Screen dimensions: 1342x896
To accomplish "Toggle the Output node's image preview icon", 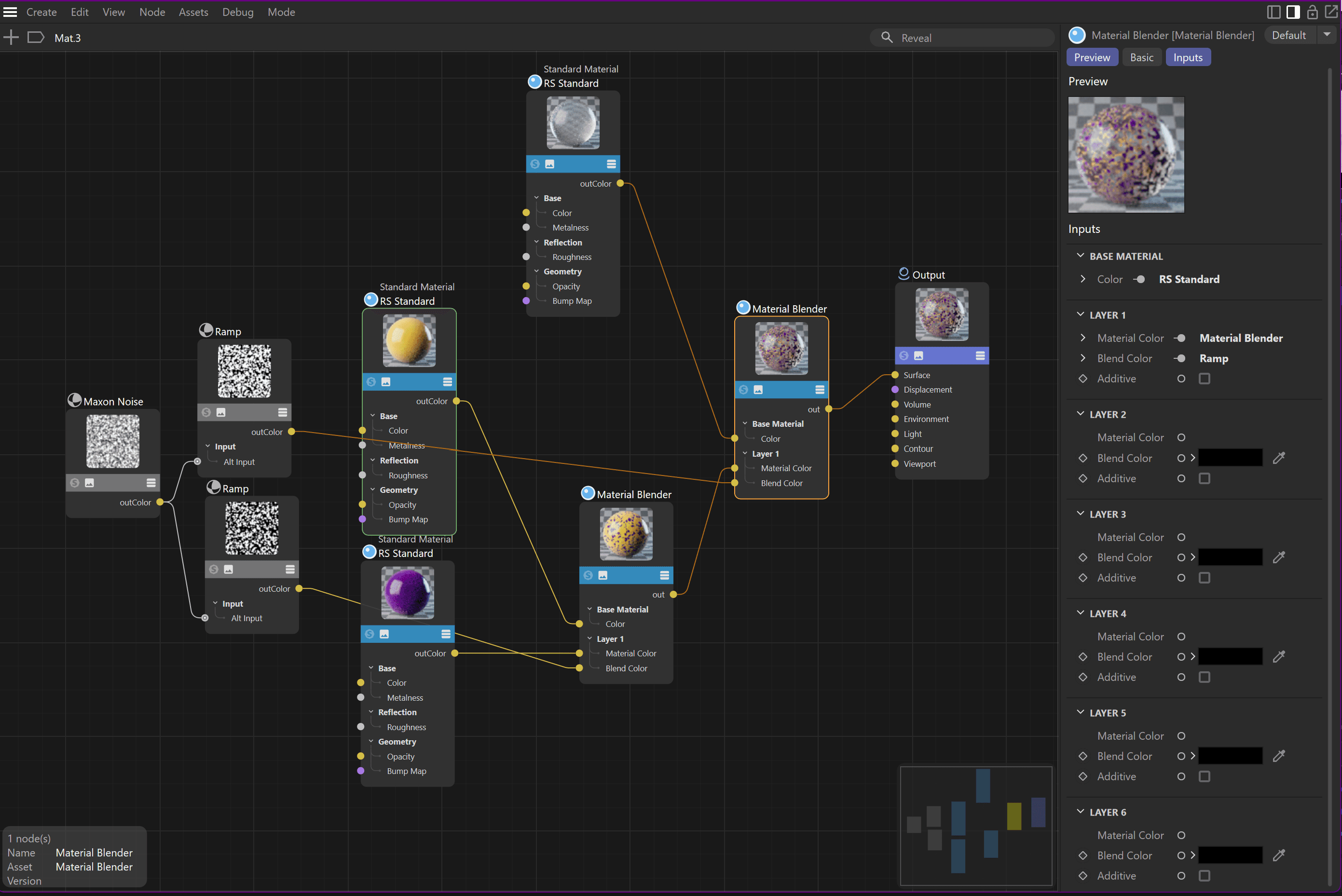I will point(918,355).
